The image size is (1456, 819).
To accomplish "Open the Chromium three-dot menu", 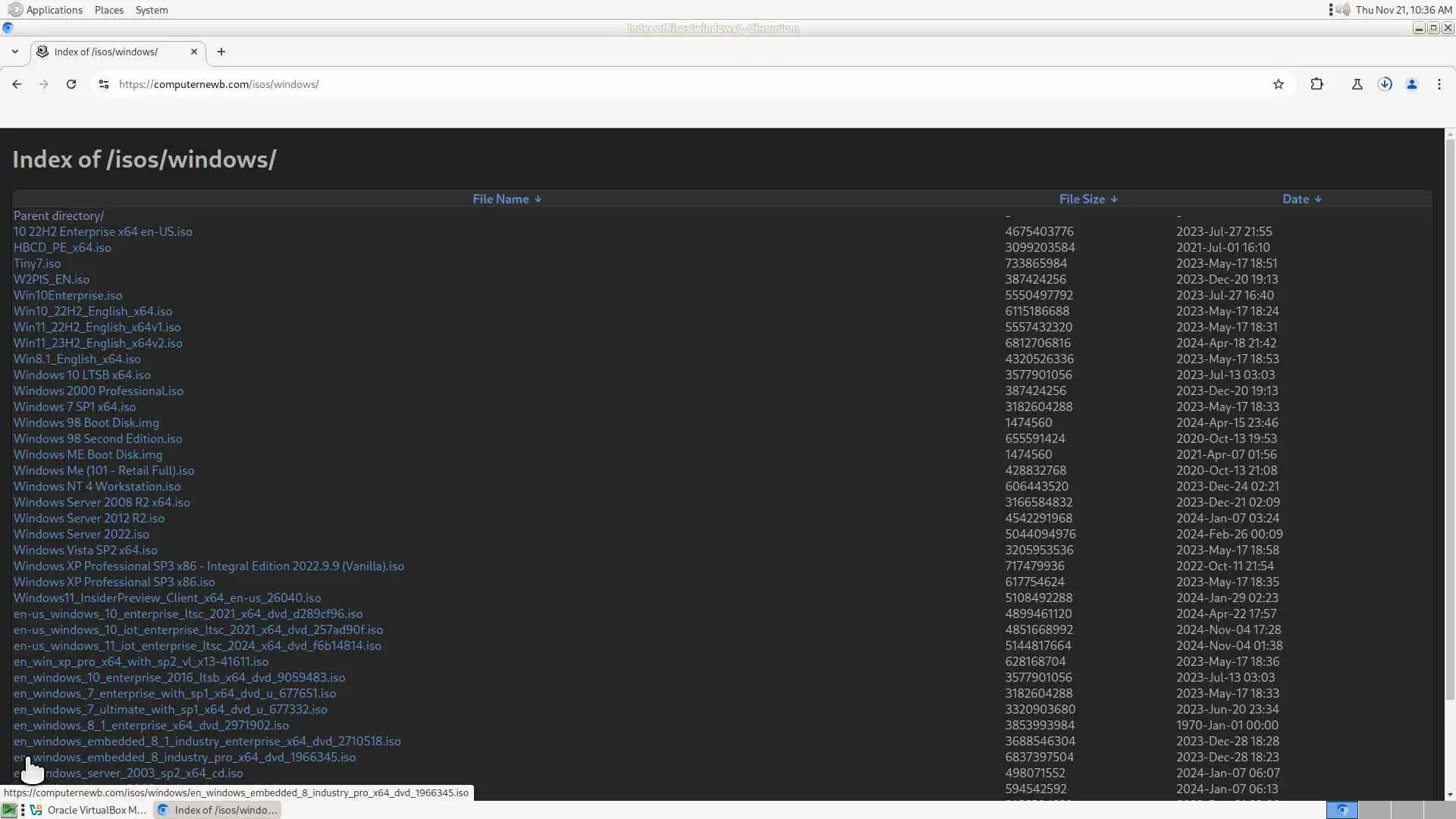I will click(x=1439, y=84).
